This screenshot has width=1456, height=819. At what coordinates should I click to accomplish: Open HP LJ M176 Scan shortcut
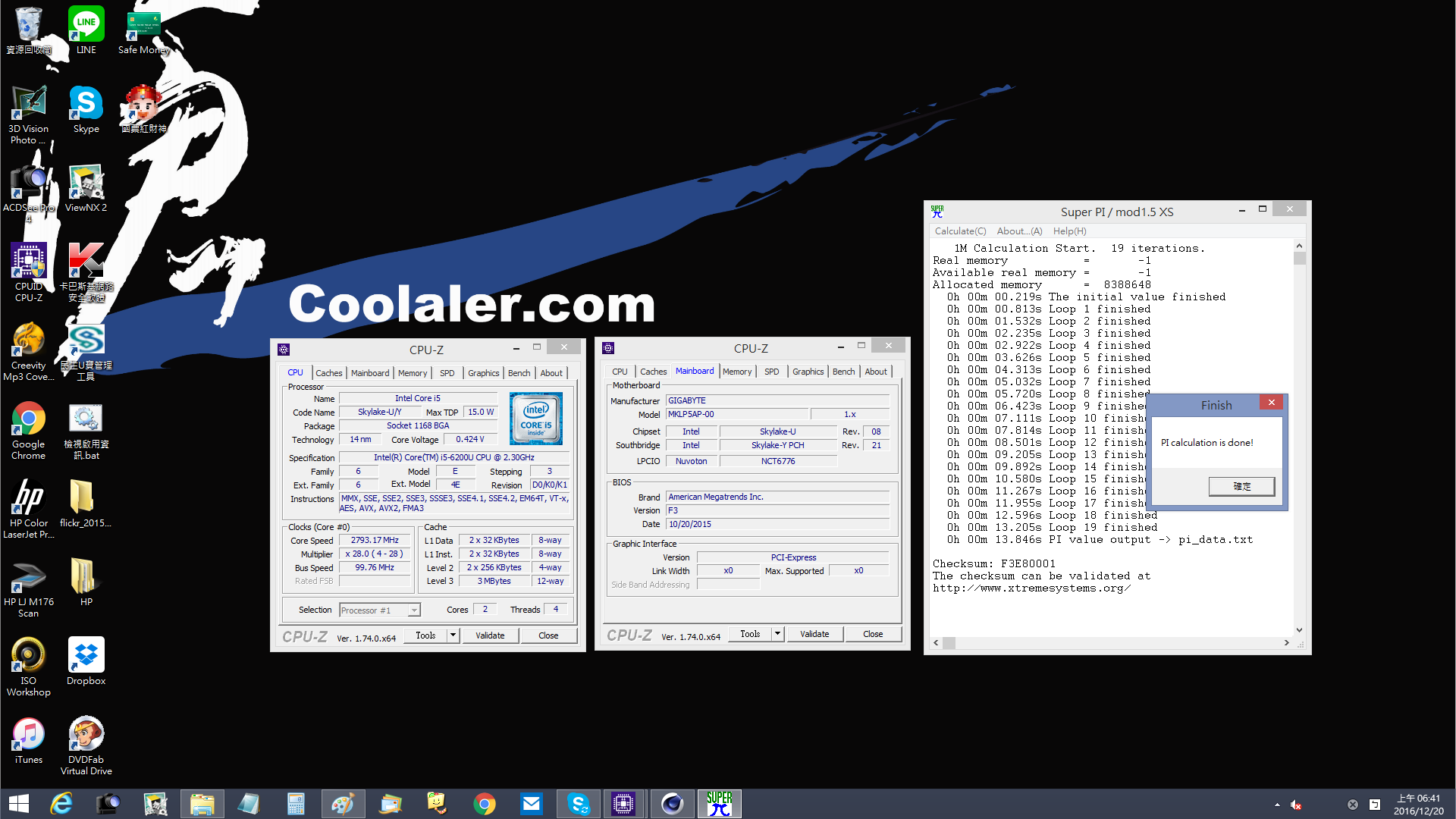click(x=29, y=588)
